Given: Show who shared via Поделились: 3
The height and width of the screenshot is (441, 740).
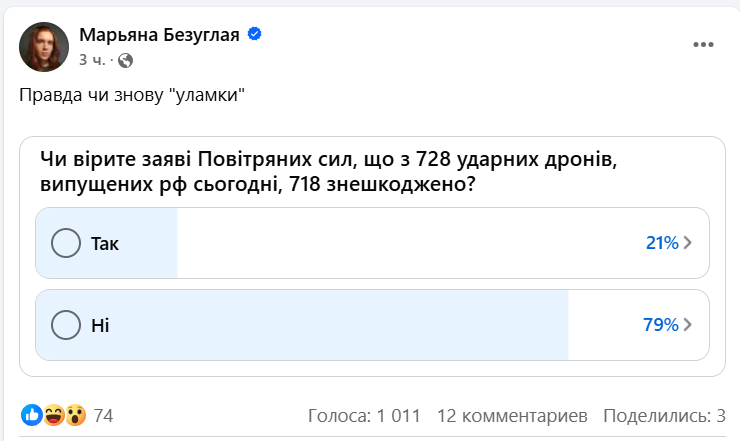Looking at the screenshot, I should click(664, 416).
